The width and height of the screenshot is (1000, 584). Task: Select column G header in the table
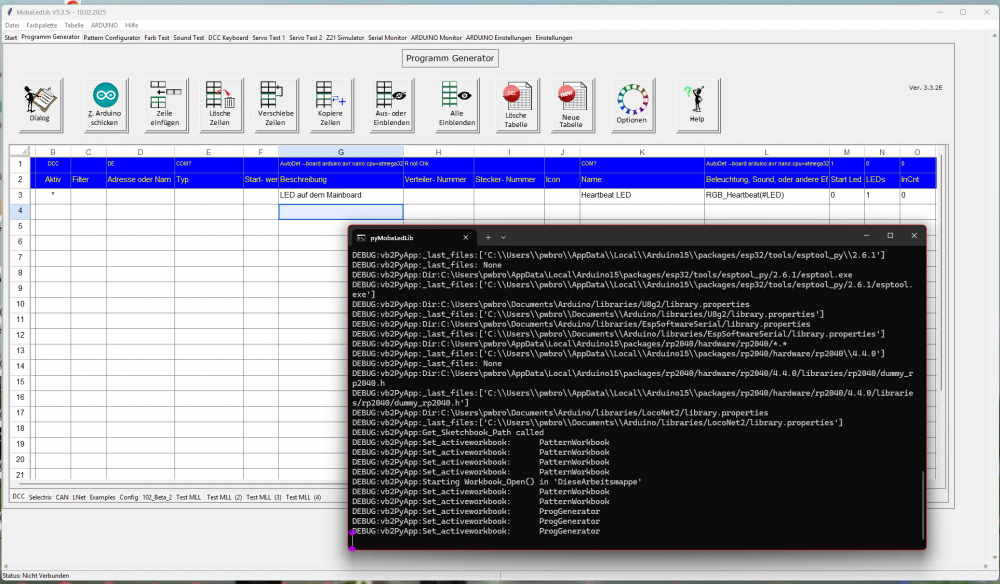(x=341, y=152)
